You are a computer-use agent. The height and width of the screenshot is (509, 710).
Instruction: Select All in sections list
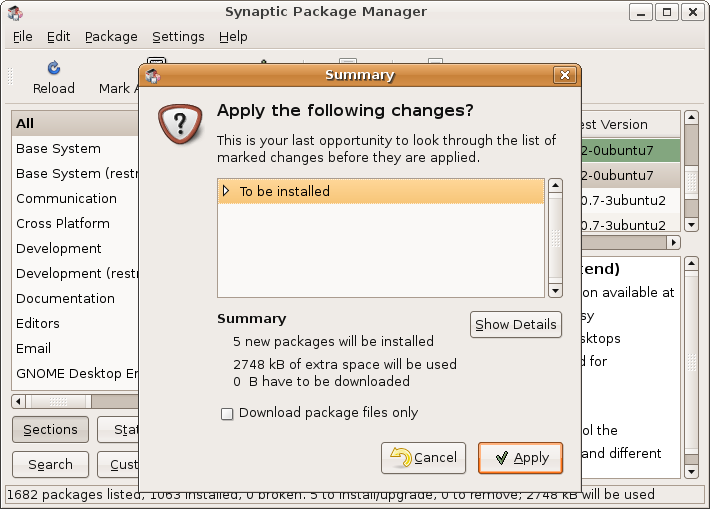[76, 124]
